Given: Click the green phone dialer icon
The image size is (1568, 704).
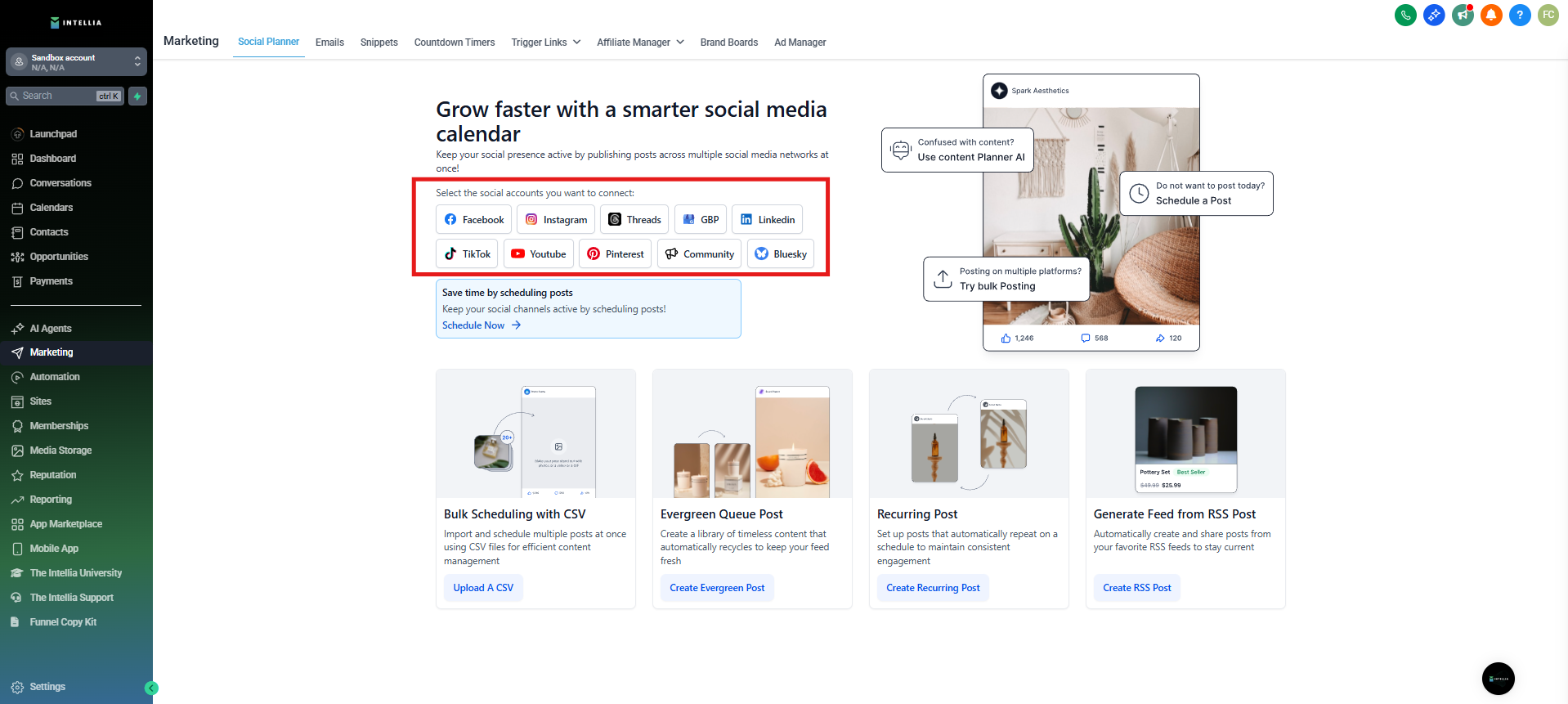Looking at the screenshot, I should 1405,15.
